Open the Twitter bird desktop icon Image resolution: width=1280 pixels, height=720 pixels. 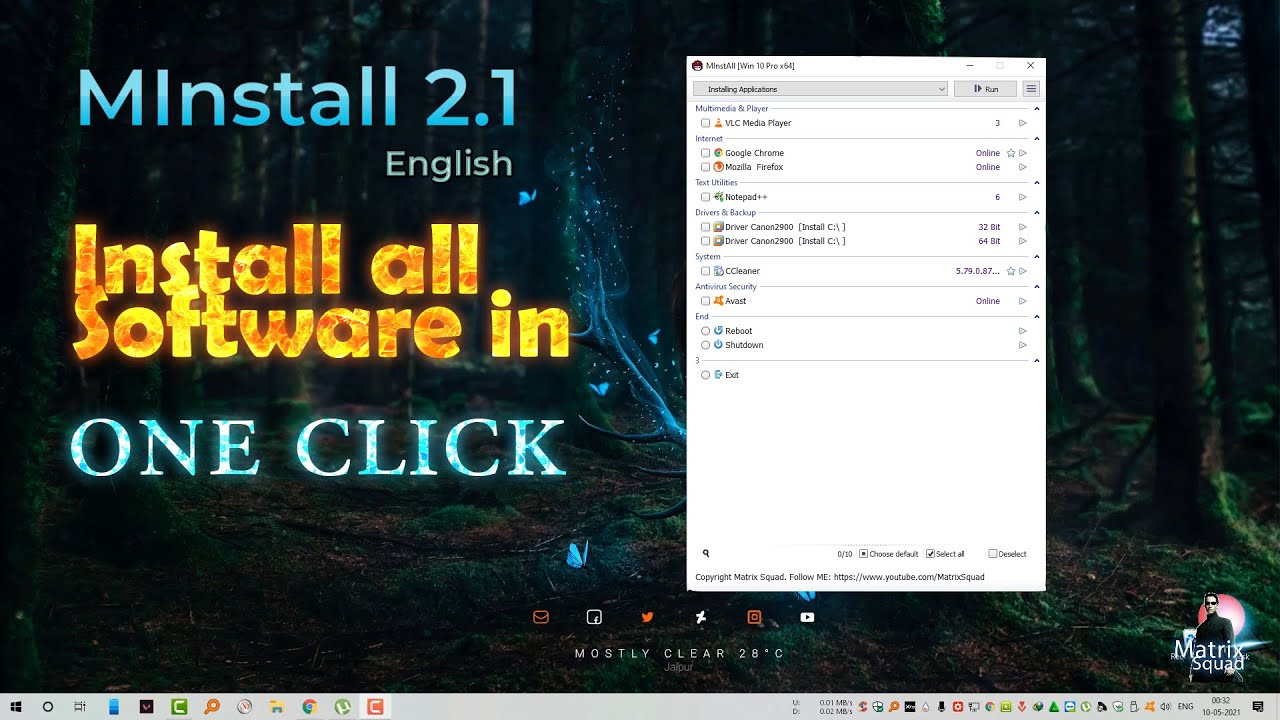pos(647,617)
